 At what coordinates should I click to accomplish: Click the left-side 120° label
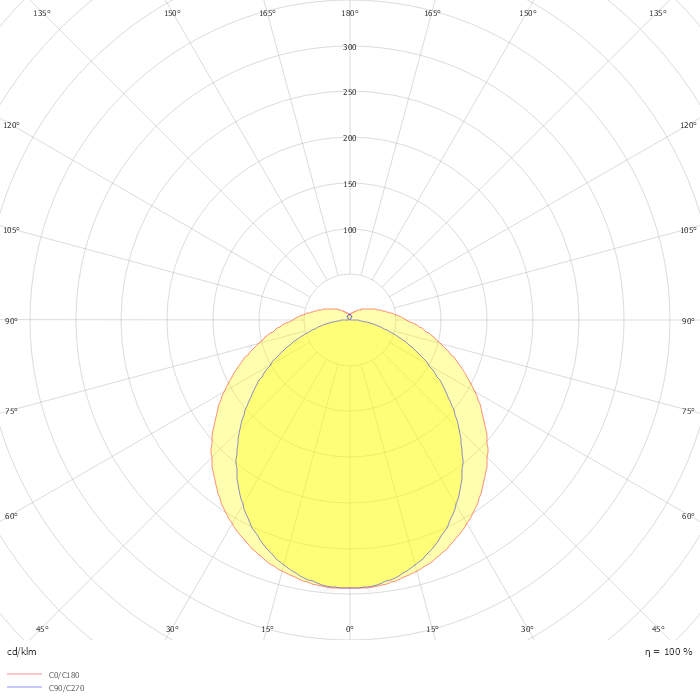(x=11, y=125)
